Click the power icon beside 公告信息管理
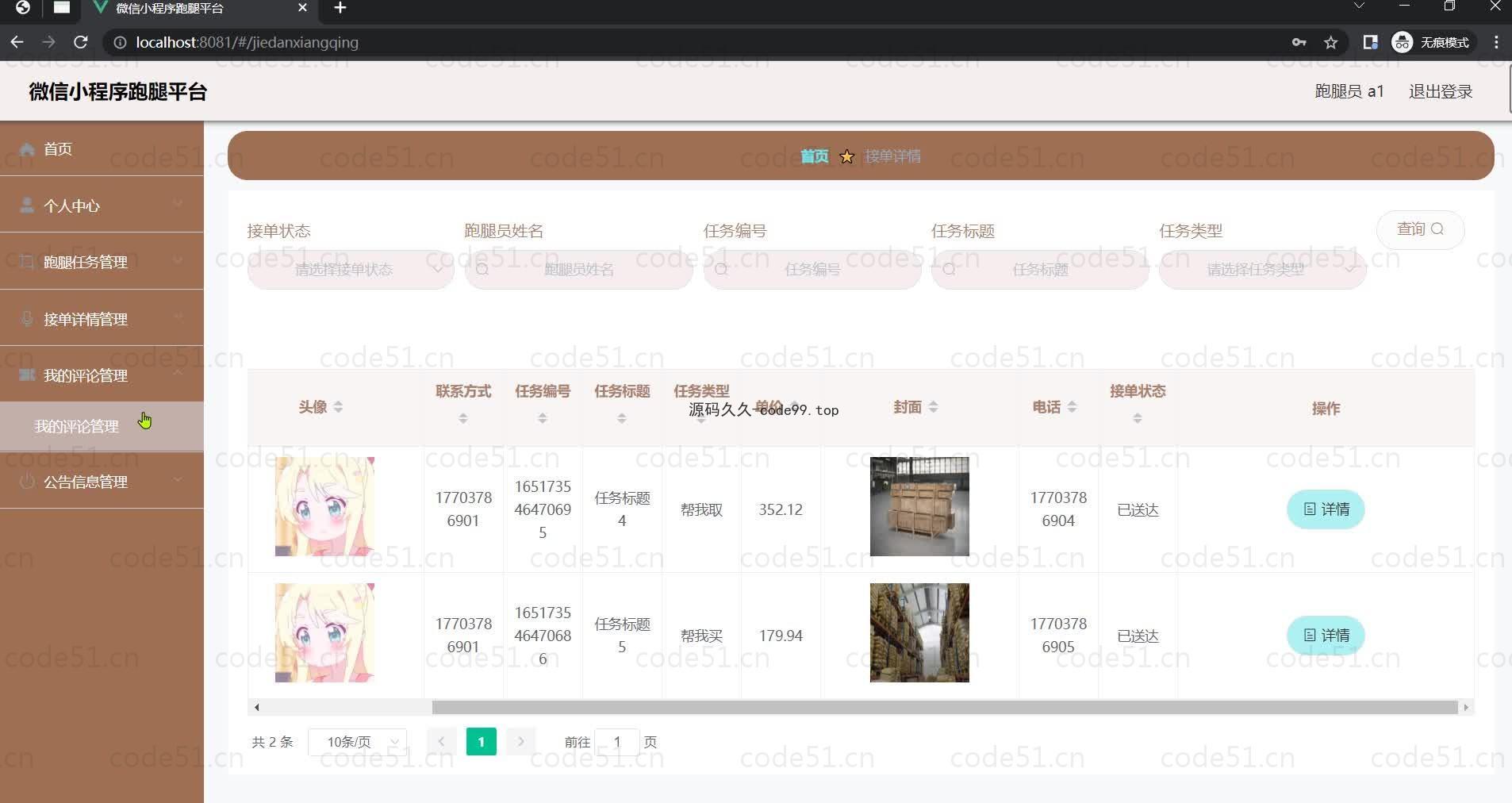 pos(27,481)
